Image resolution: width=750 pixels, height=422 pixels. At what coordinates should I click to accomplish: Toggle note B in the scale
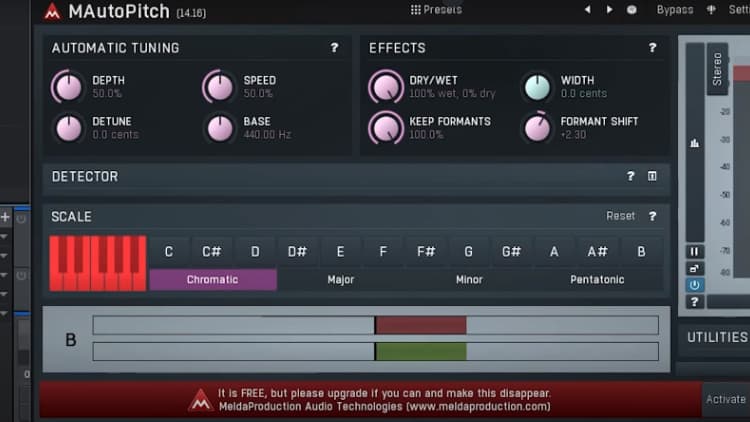coord(641,252)
